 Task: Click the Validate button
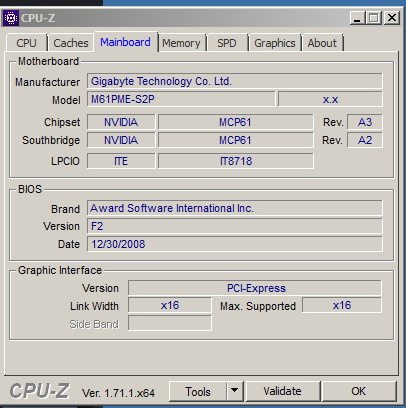(x=282, y=391)
